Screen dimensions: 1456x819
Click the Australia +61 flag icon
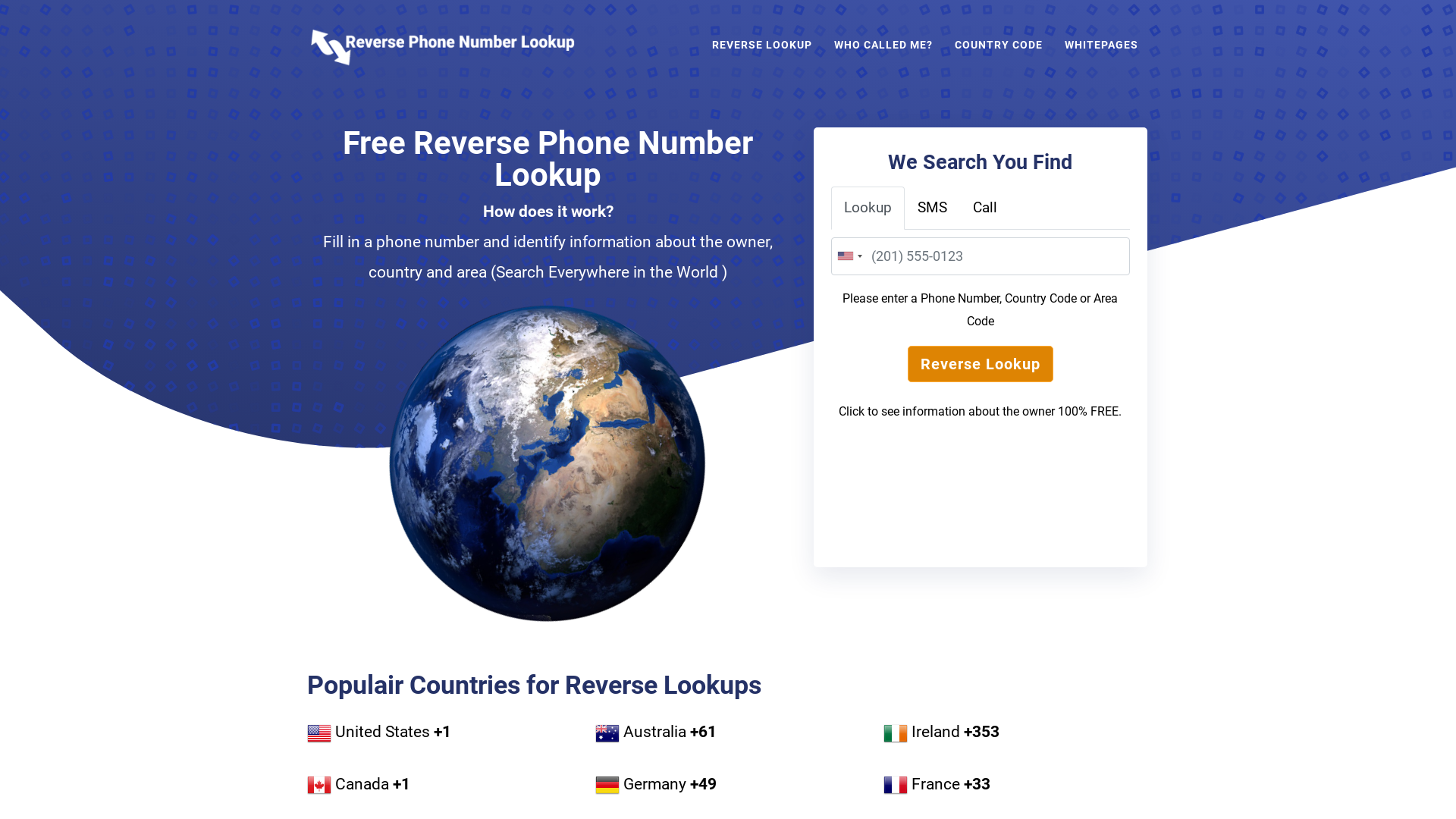click(x=607, y=732)
